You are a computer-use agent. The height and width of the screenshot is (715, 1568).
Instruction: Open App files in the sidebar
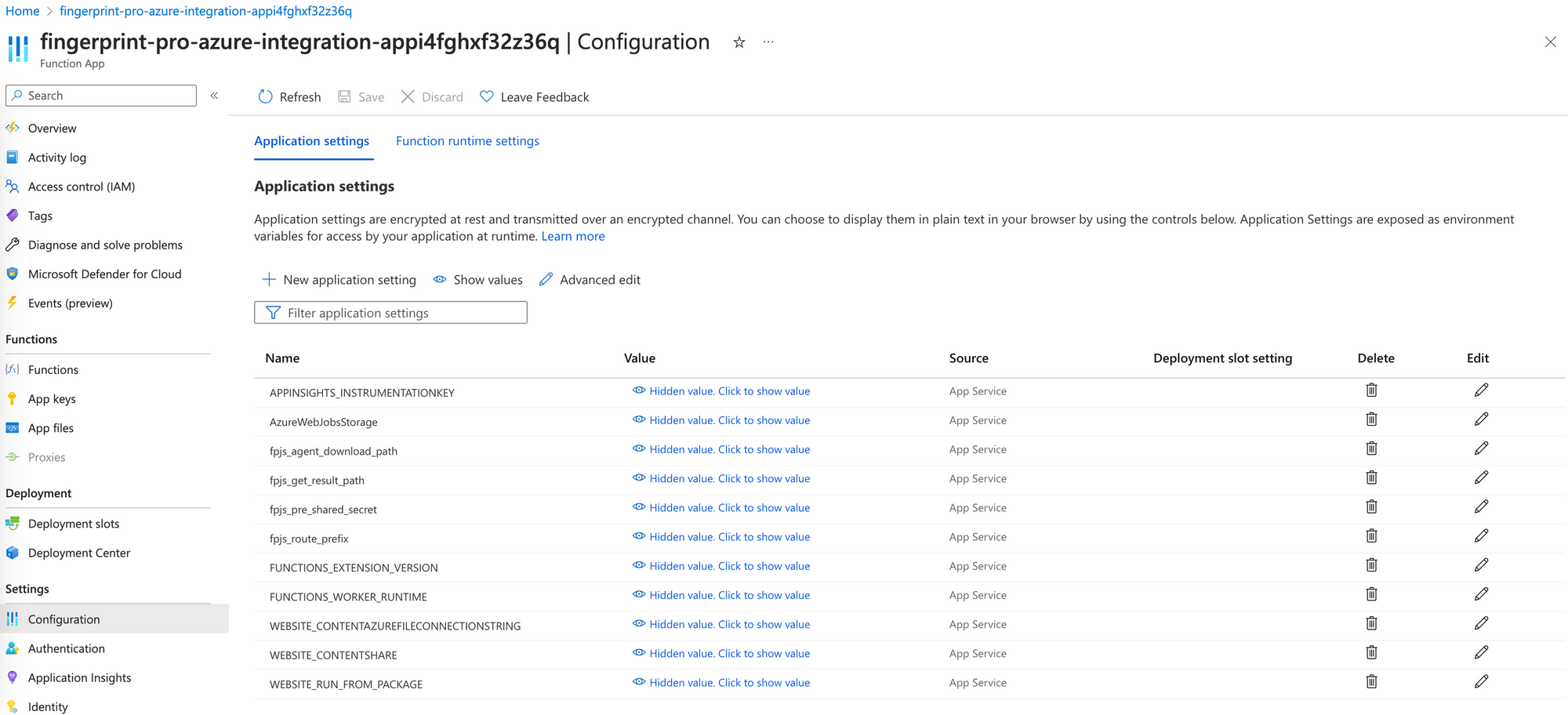[x=50, y=428]
